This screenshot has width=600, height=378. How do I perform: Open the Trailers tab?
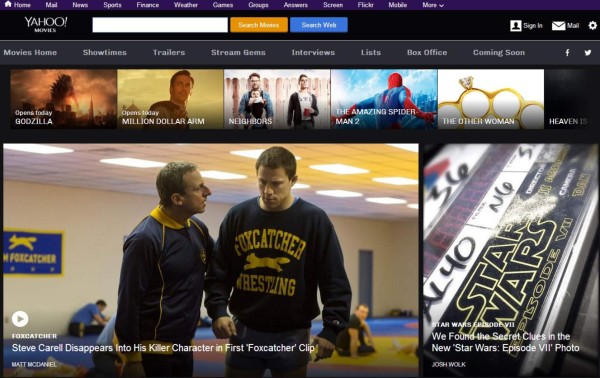coord(169,52)
